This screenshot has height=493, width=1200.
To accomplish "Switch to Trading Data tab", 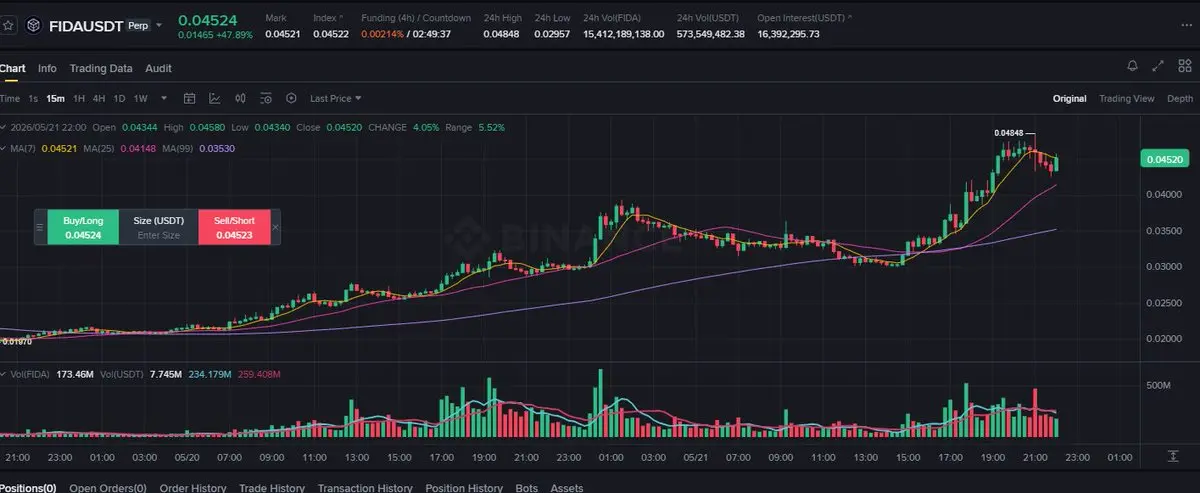I will (101, 68).
